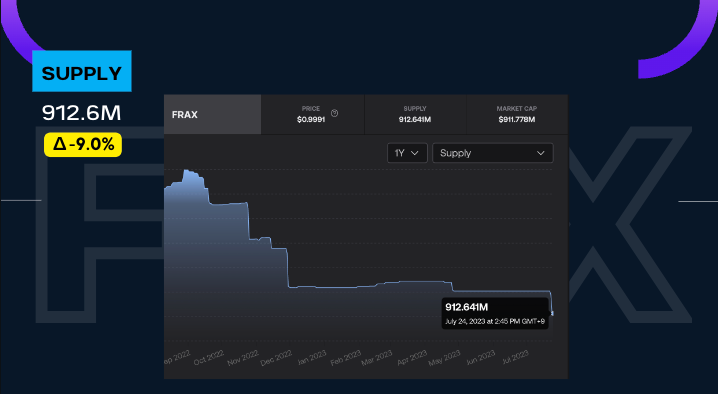Click the yellow Δ-9.0% change badge
This screenshot has width=718, height=394.
[83, 145]
